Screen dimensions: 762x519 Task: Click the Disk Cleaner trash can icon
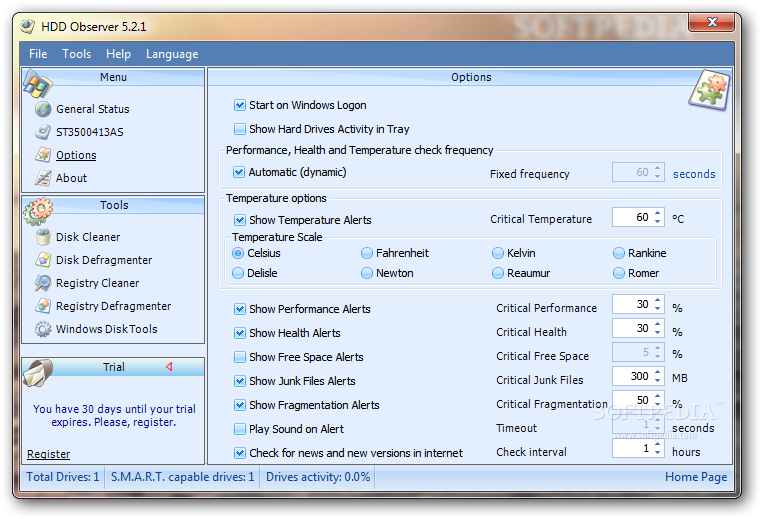click(43, 237)
